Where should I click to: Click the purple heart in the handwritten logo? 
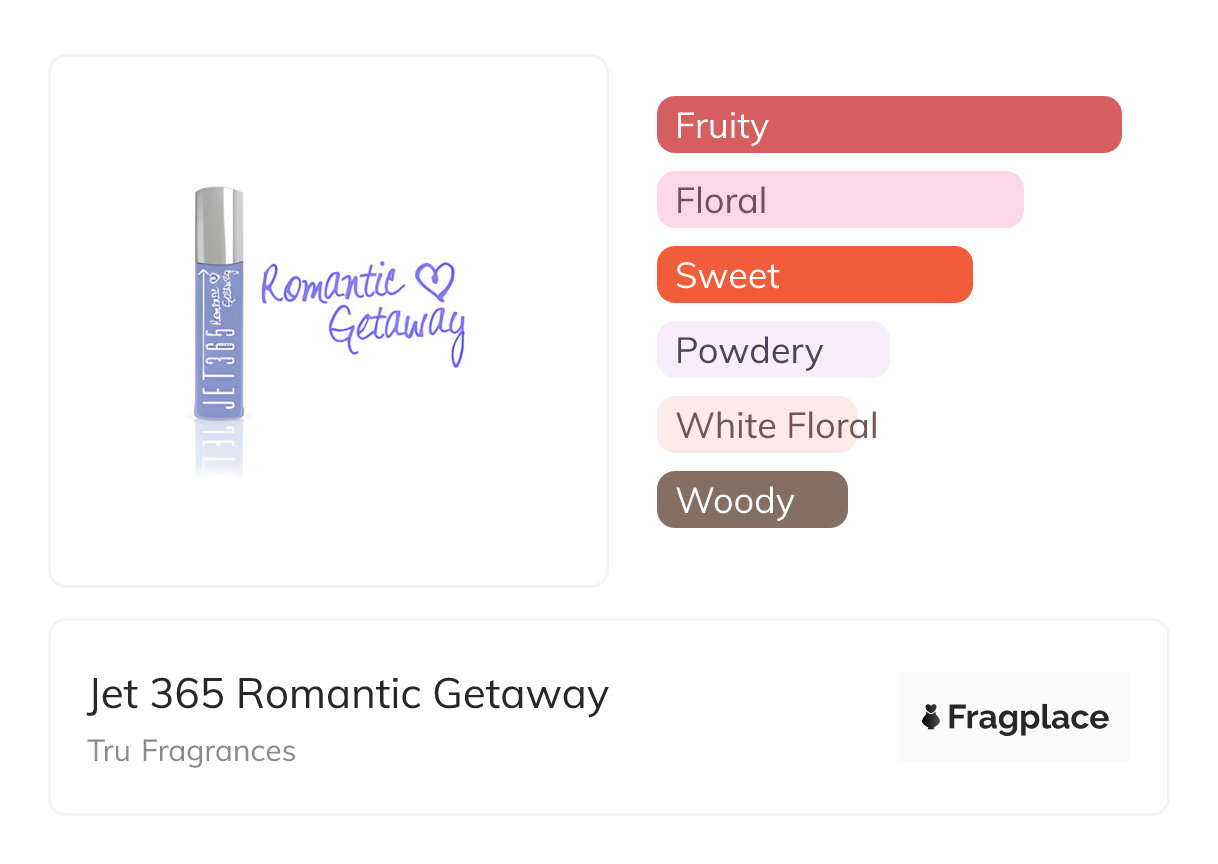434,282
